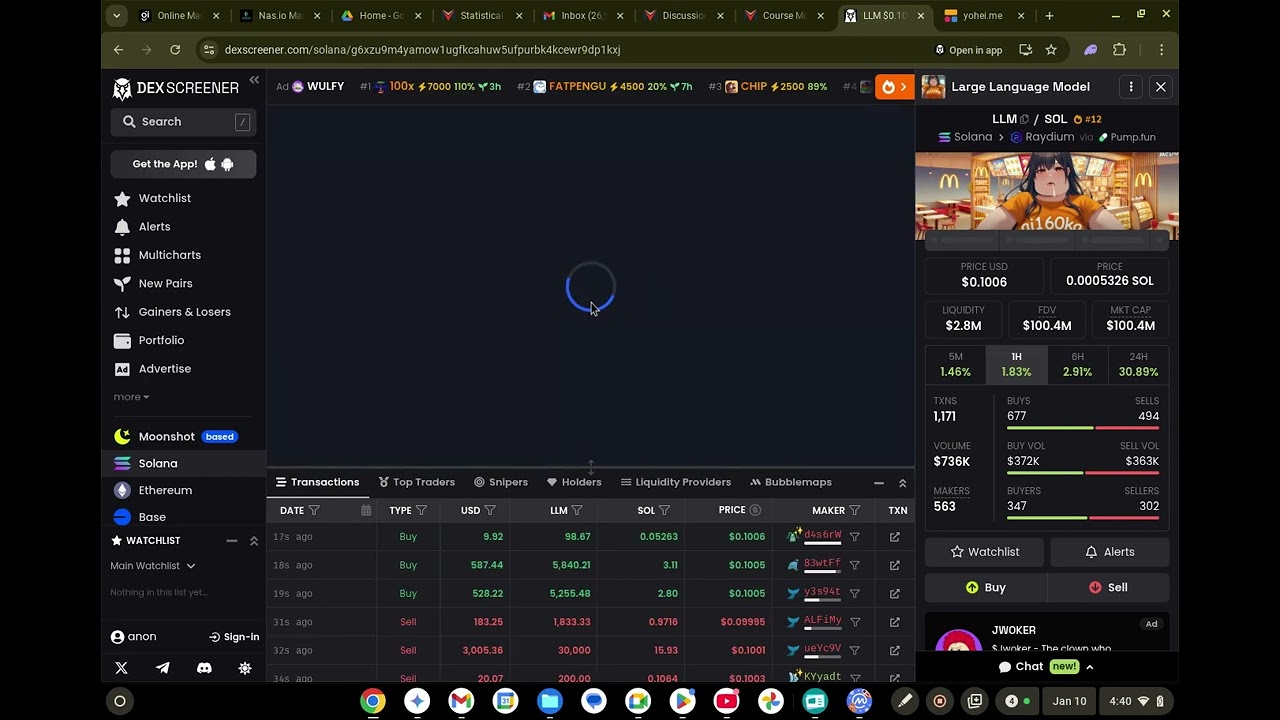Screen dimensions: 1280x720
Task: Expand the Chat panel
Action: click(x=1047, y=667)
